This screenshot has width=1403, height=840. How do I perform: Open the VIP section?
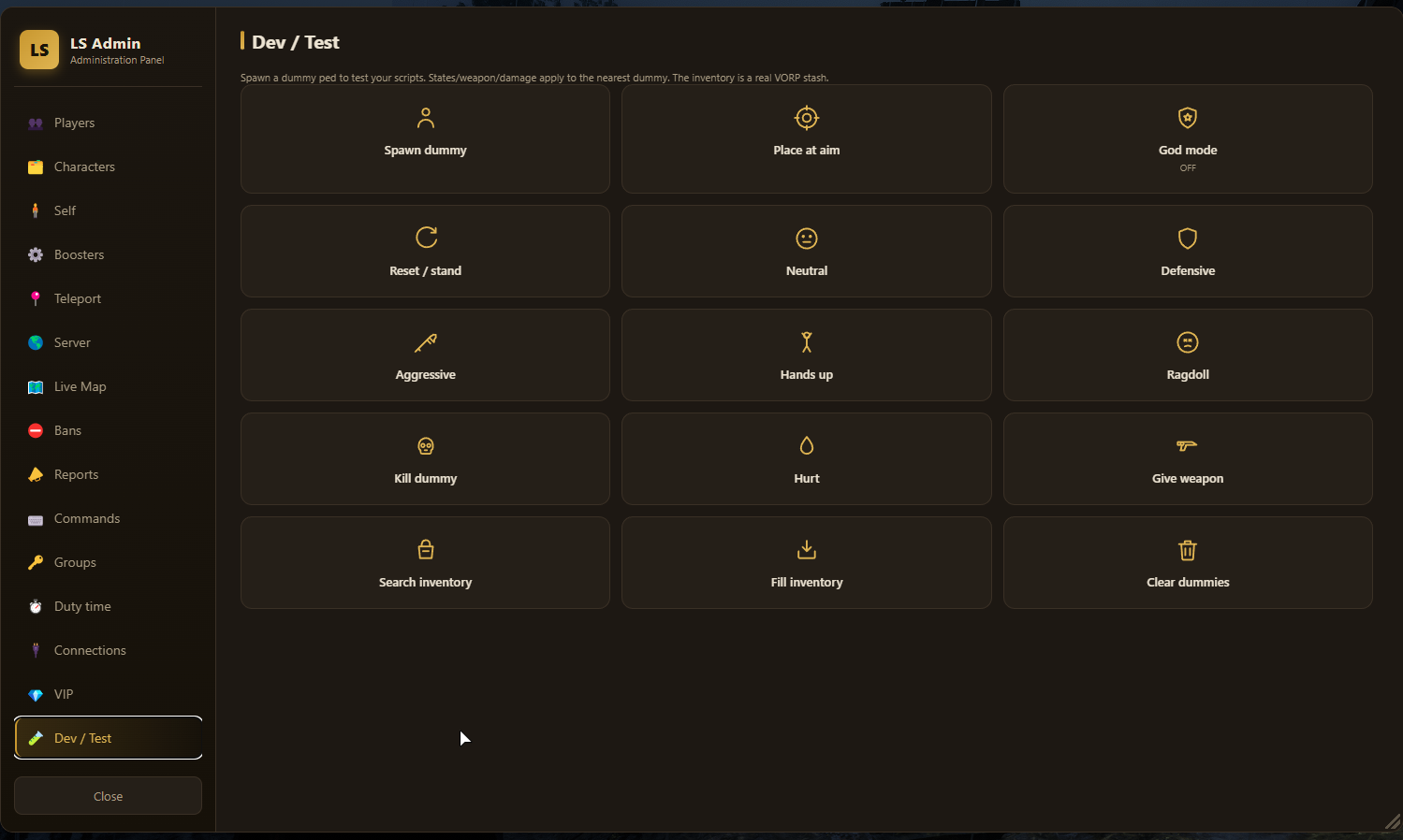pyautogui.click(x=108, y=694)
